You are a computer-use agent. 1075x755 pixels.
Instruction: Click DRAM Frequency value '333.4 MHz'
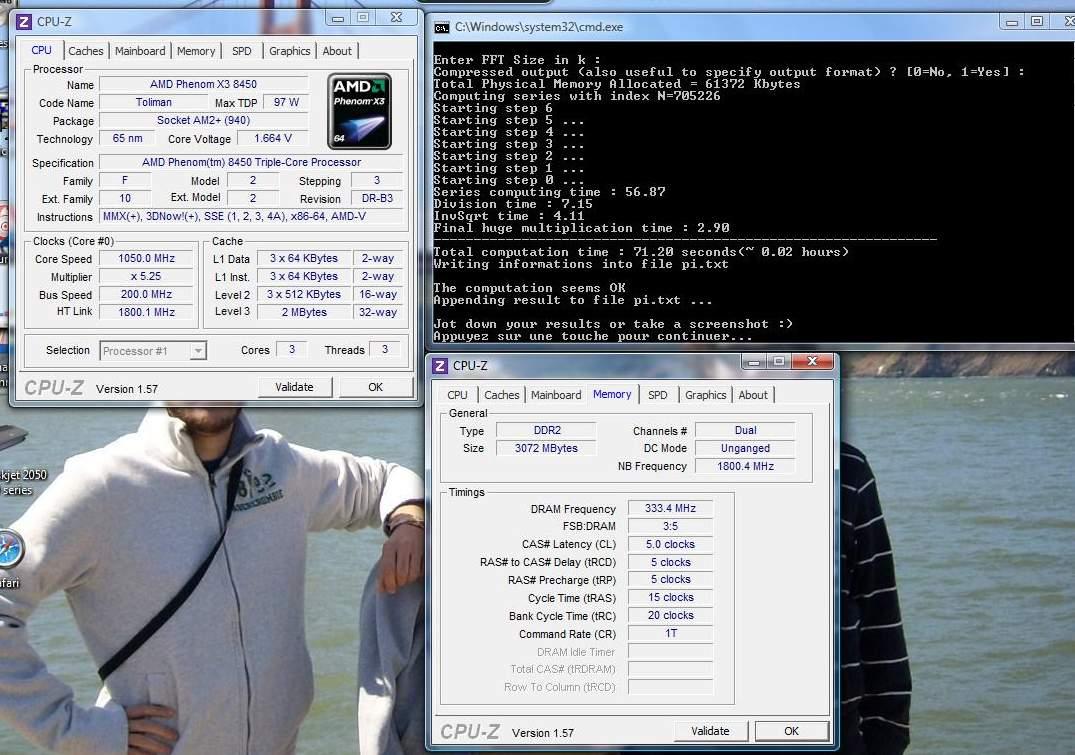click(671, 509)
